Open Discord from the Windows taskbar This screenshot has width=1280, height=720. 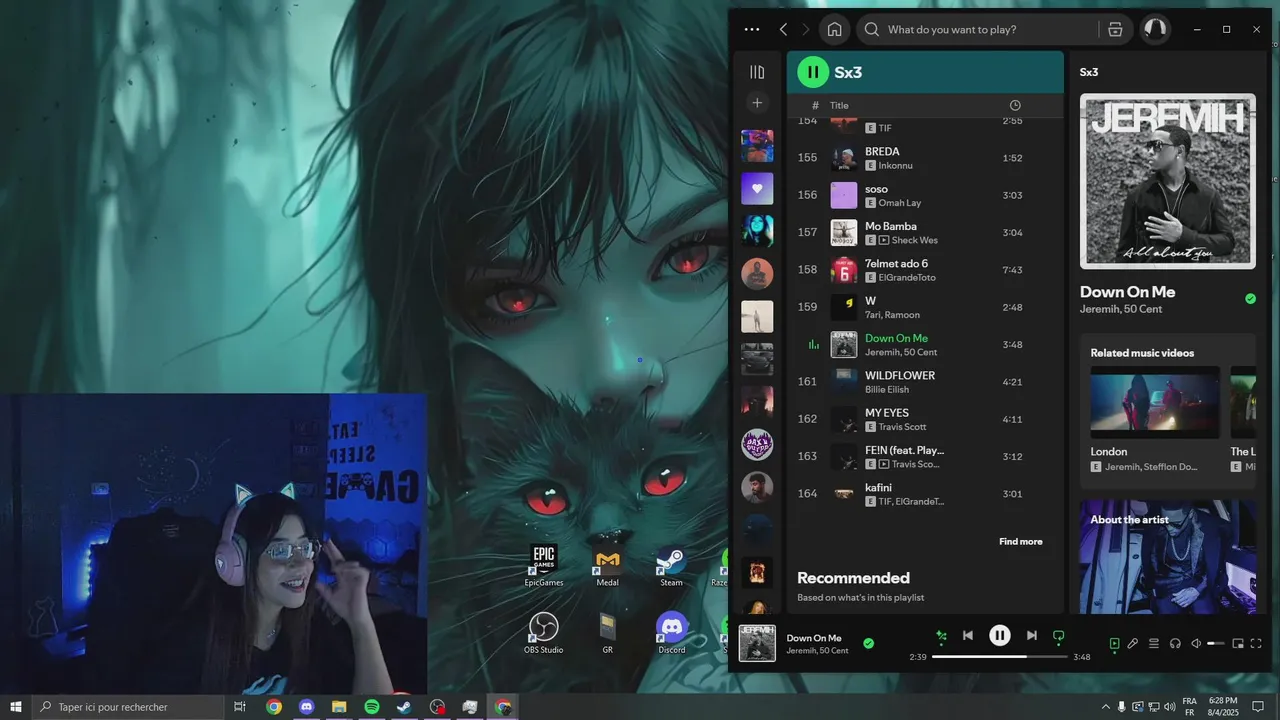click(306, 707)
